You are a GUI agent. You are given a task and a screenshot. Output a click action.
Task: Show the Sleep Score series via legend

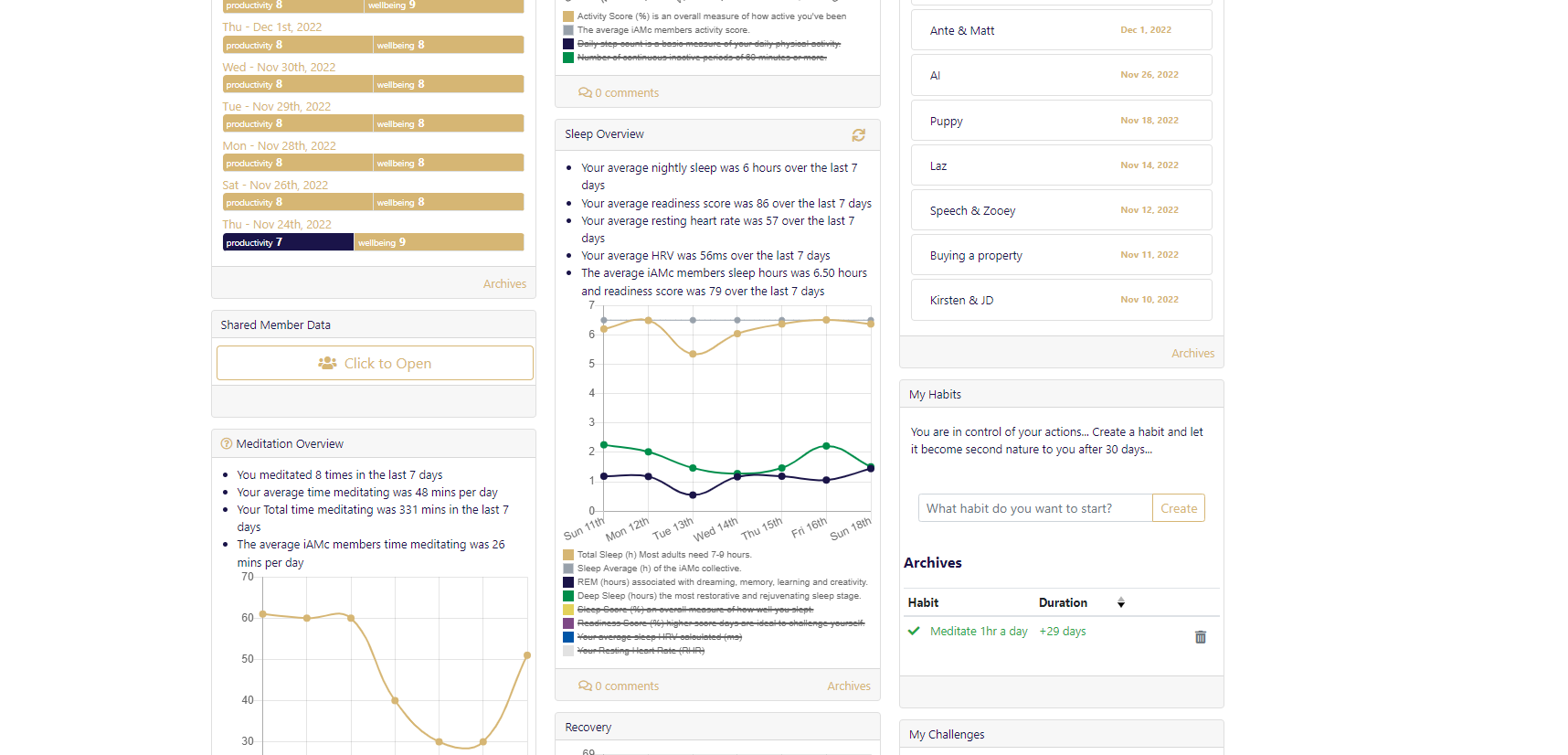694,610
